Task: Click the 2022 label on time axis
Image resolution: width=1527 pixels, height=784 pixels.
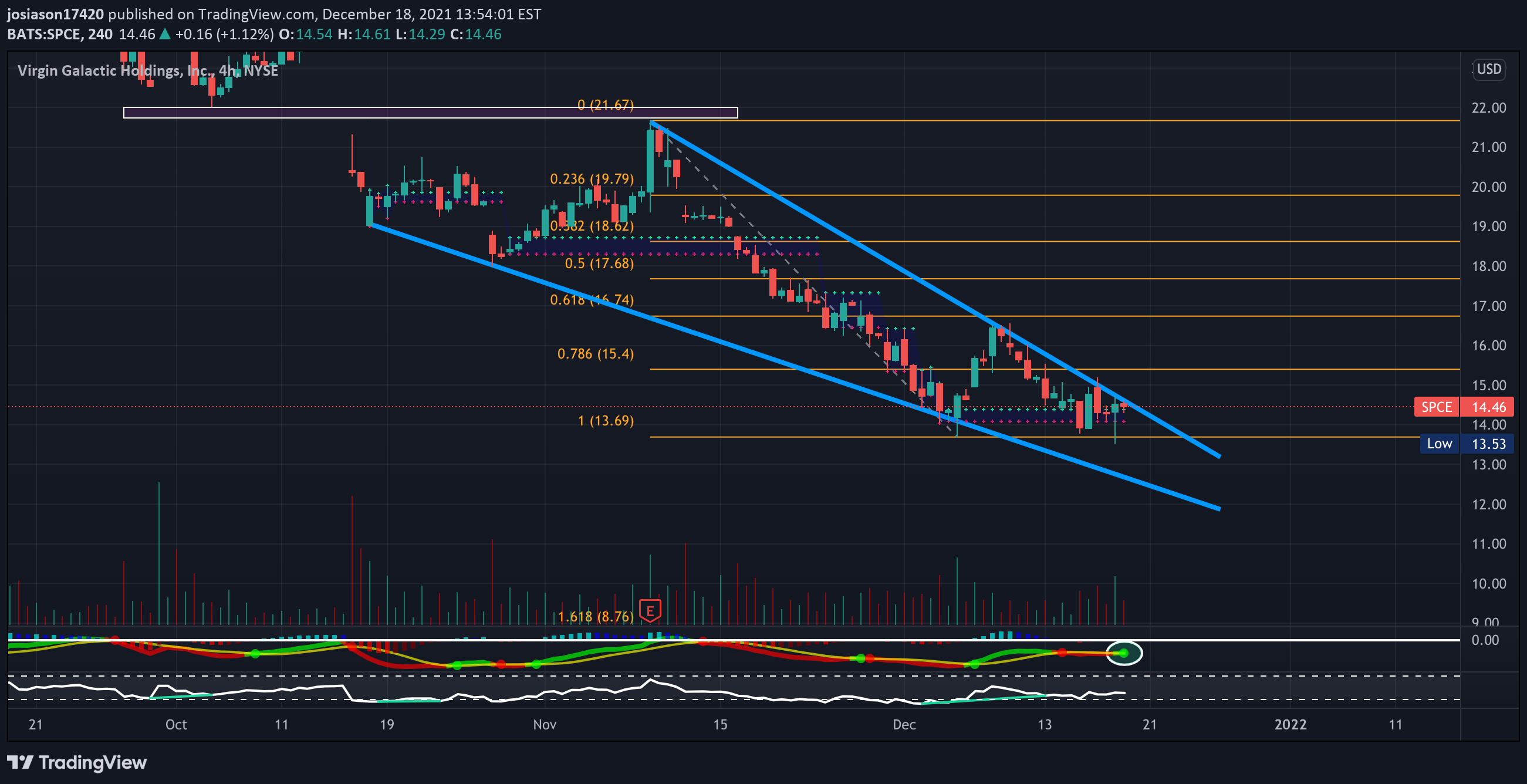Action: pyautogui.click(x=1290, y=725)
